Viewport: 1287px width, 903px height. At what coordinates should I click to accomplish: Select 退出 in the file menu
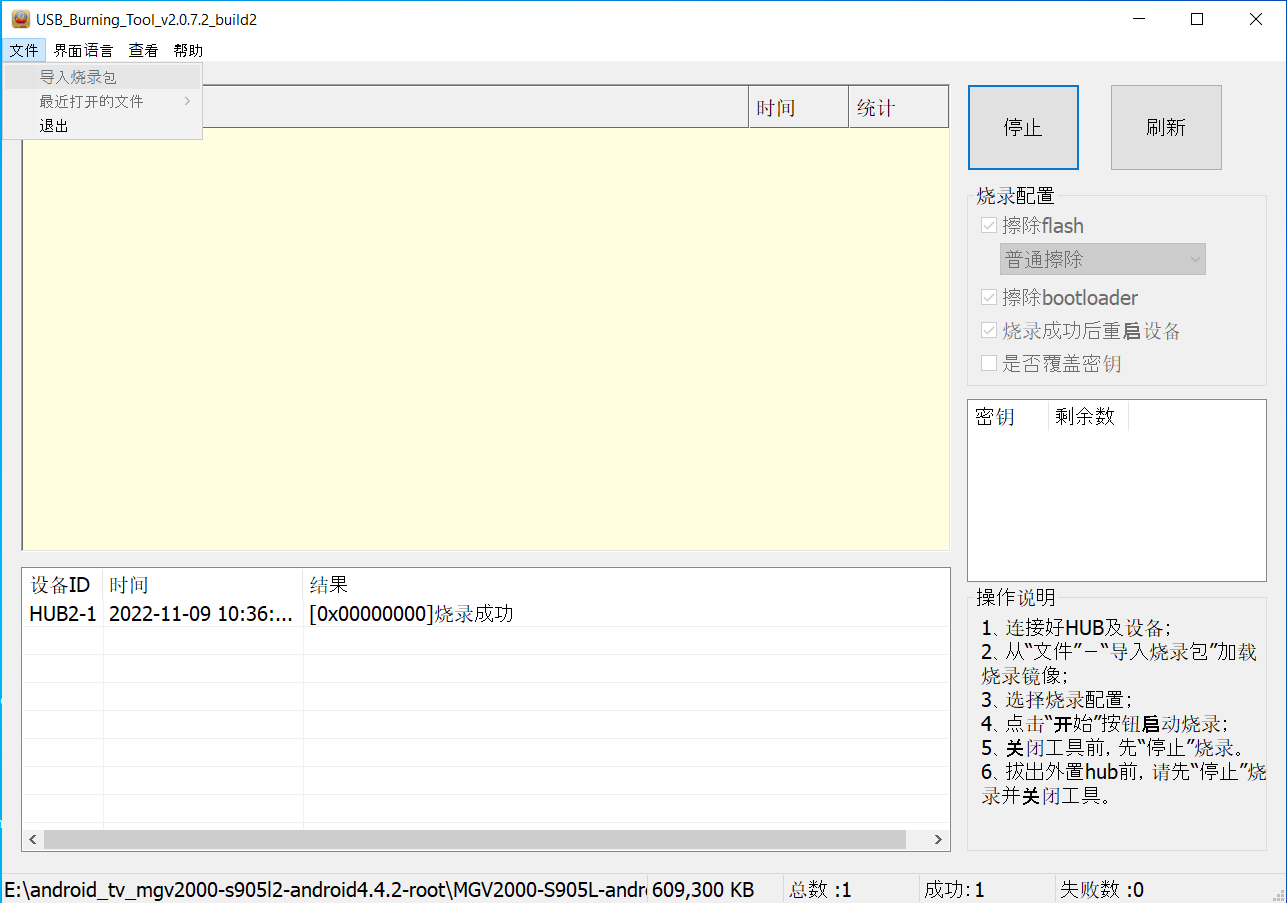[x=103, y=126]
